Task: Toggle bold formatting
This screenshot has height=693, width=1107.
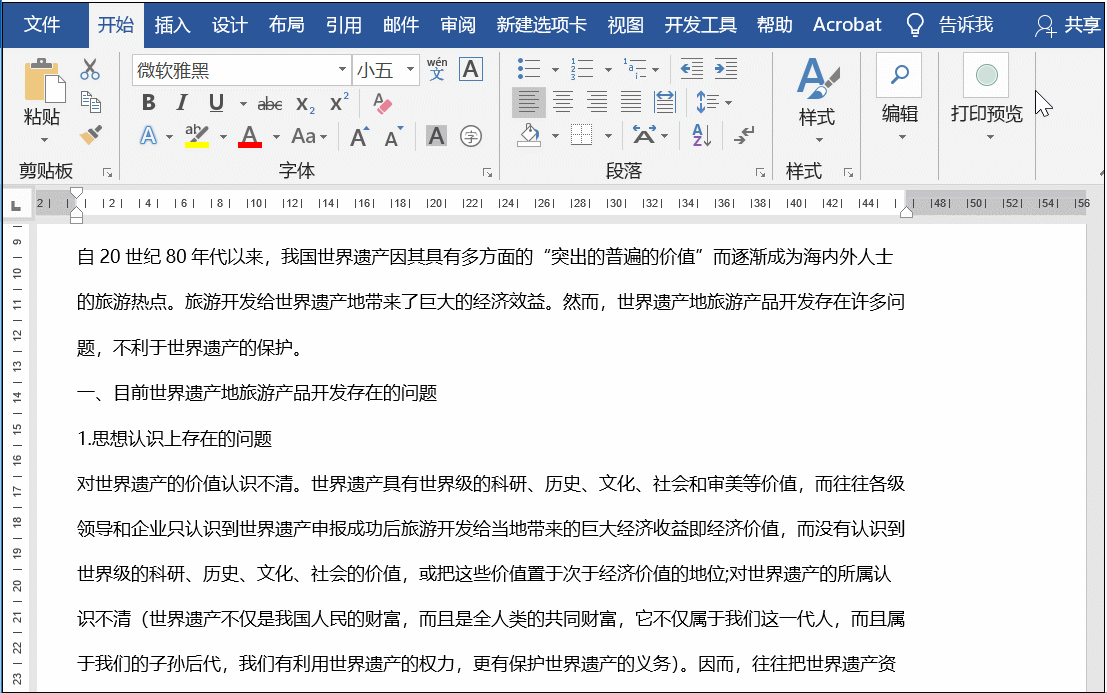Action: [x=149, y=102]
